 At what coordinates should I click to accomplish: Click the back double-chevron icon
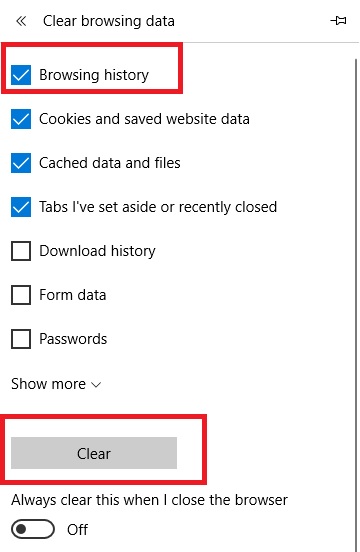21,21
